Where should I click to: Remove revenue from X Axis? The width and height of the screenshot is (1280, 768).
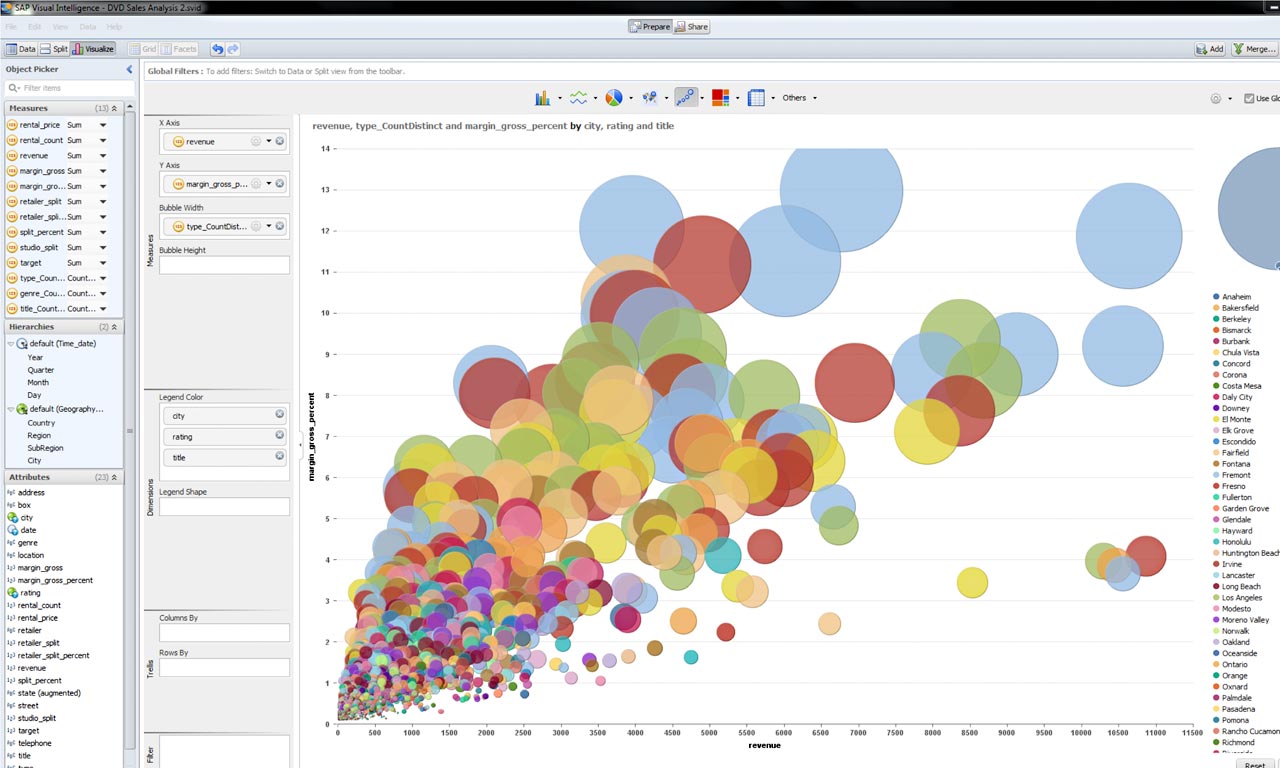click(280, 142)
